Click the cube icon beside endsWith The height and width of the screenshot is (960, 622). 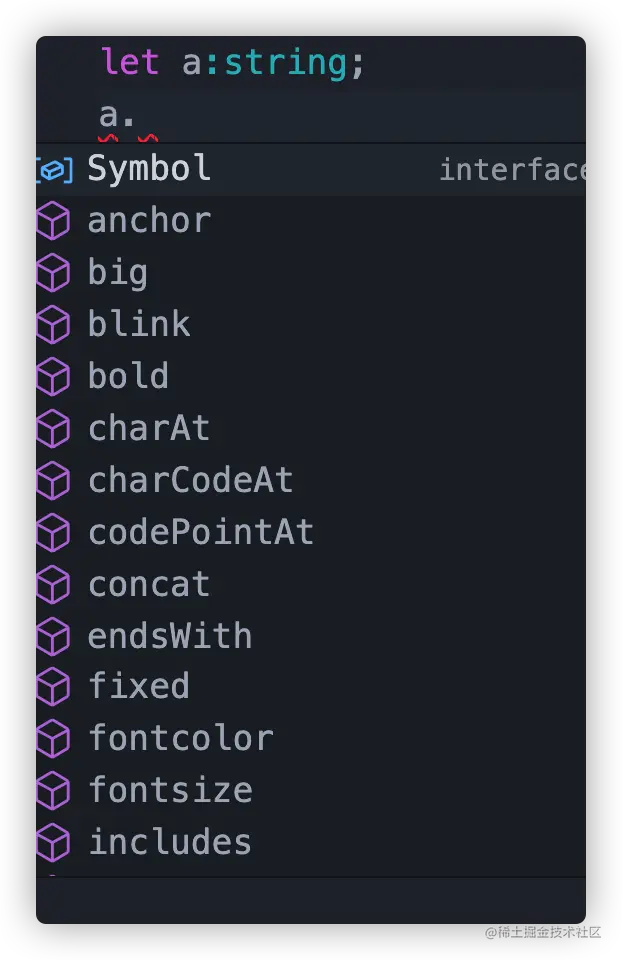click(x=53, y=637)
